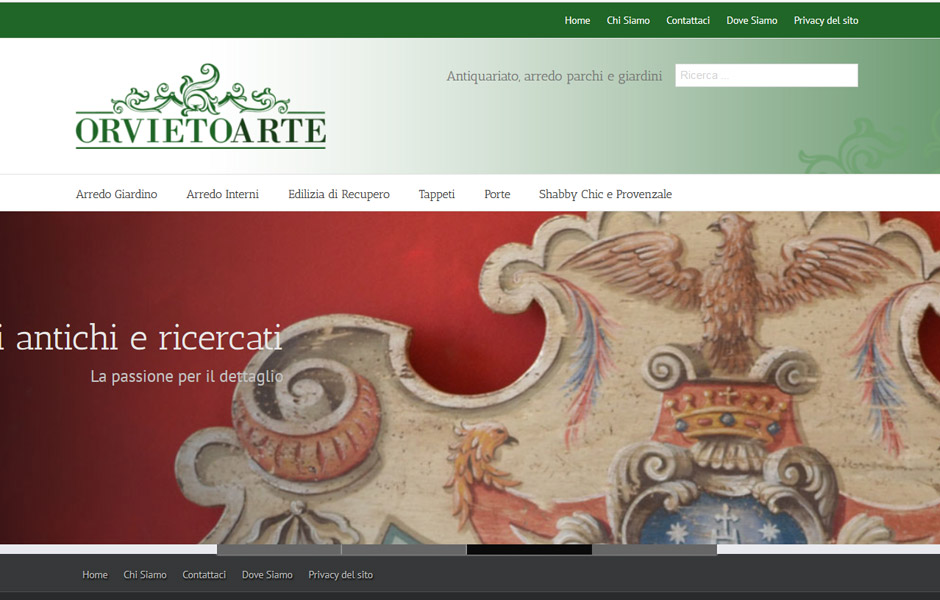This screenshot has height=600, width=940.
Task: Select the active black slideshow indicator
Action: pyautogui.click(x=529, y=550)
